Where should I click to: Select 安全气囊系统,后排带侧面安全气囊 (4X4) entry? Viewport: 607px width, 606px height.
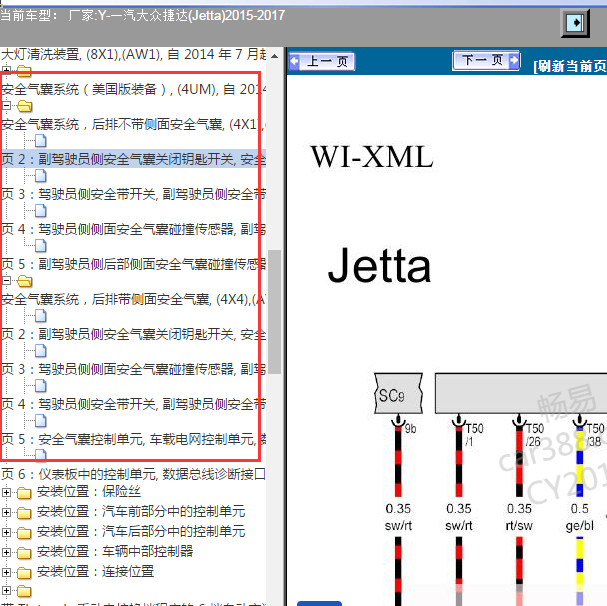(x=133, y=299)
